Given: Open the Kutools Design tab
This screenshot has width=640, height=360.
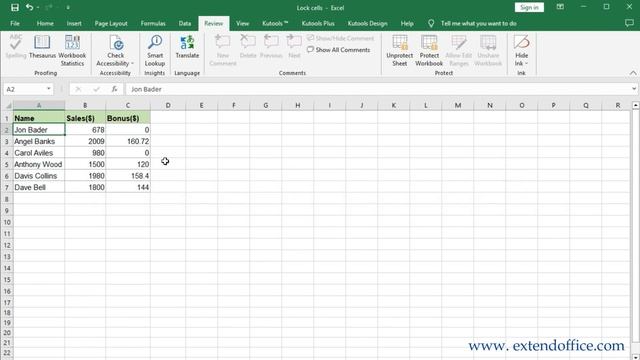Looking at the screenshot, I should (367, 23).
